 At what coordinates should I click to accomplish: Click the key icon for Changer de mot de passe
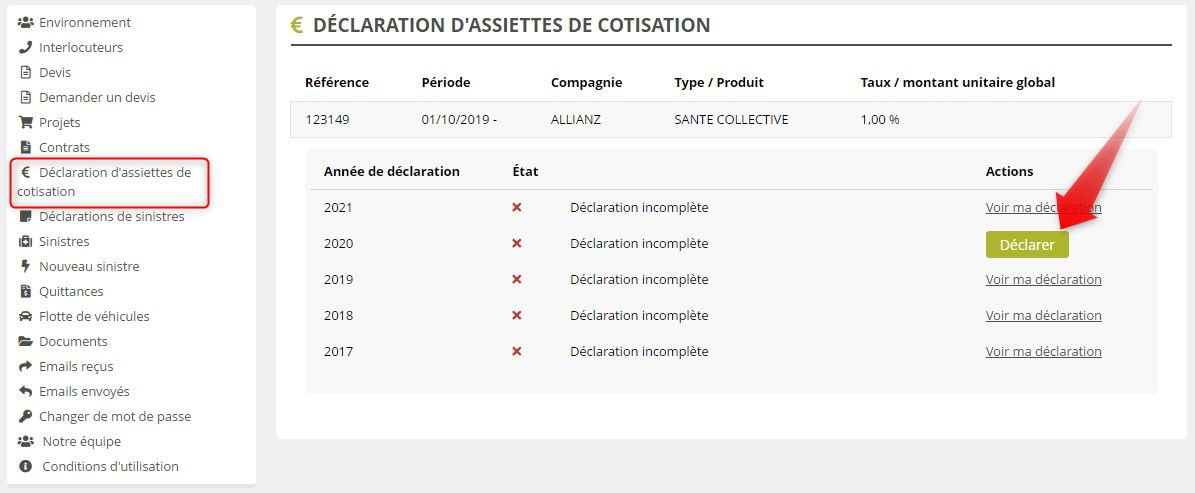click(26, 417)
